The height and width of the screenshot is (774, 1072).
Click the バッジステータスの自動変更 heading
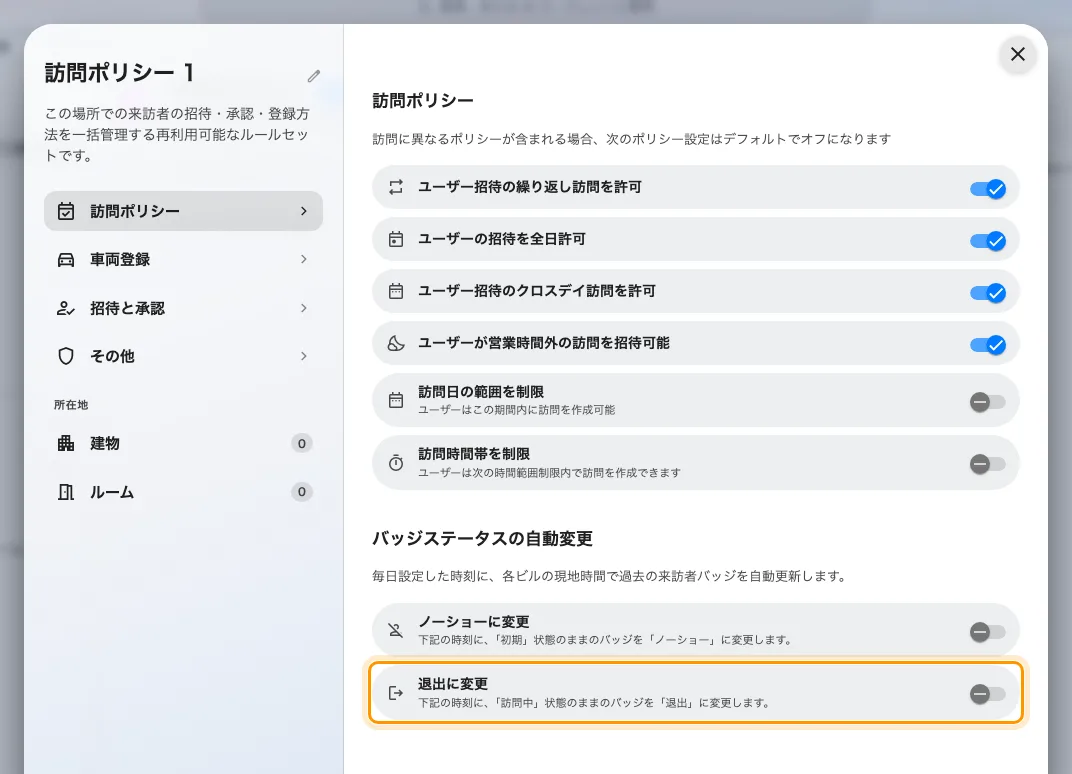pos(482,539)
